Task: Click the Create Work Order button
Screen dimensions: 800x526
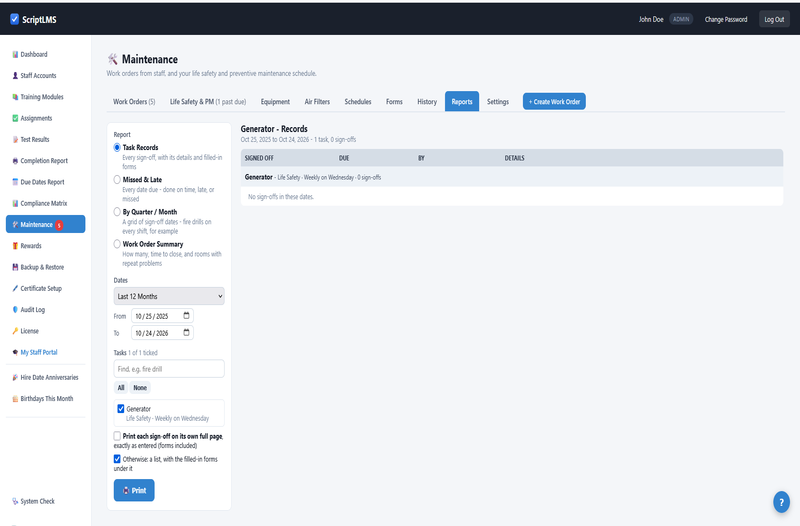Action: point(554,102)
